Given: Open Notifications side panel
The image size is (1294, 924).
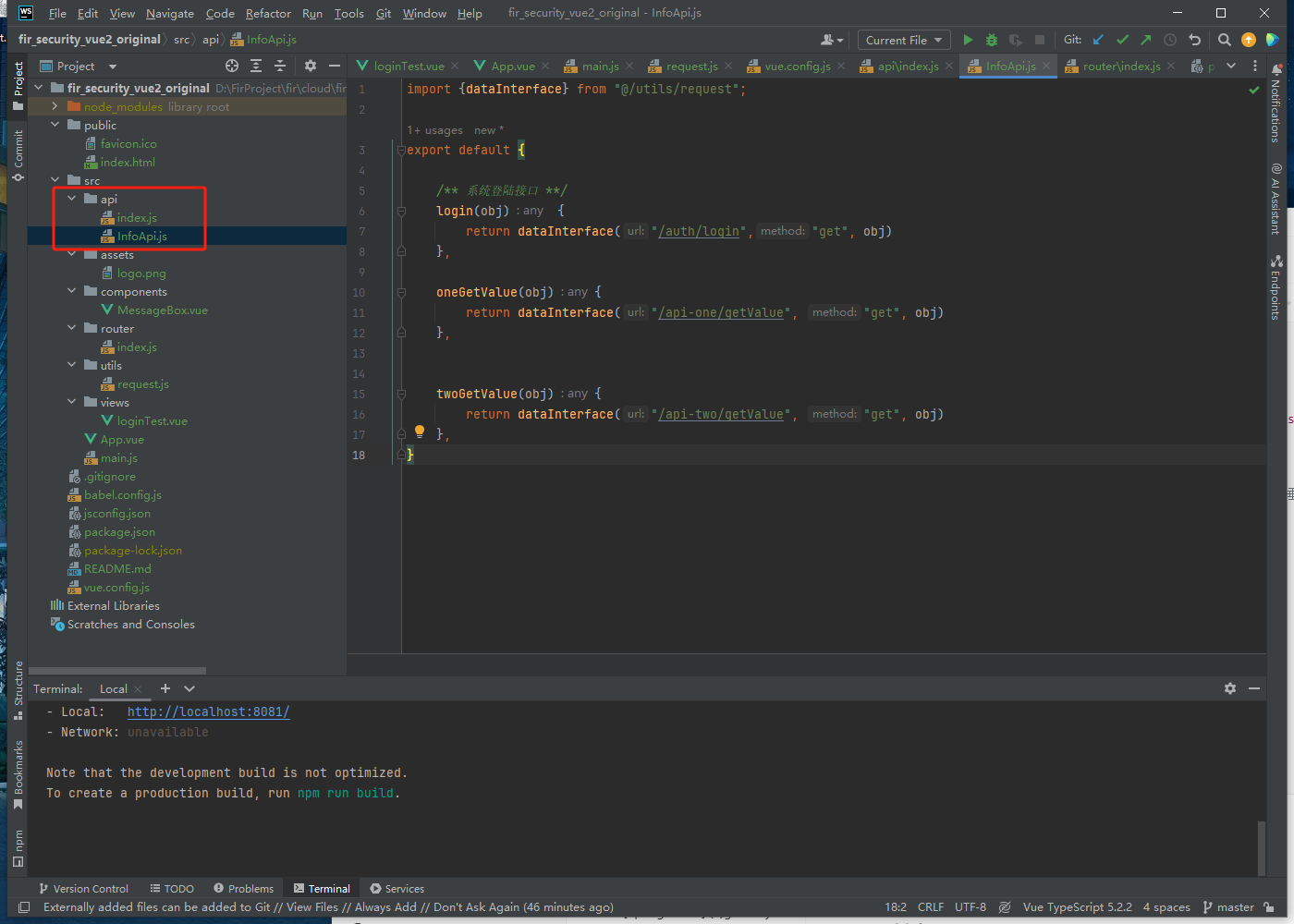Looking at the screenshot, I should 1276,103.
